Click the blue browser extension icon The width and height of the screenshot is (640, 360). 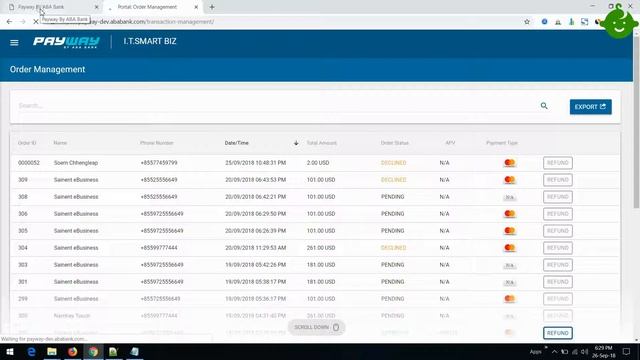click(544, 22)
